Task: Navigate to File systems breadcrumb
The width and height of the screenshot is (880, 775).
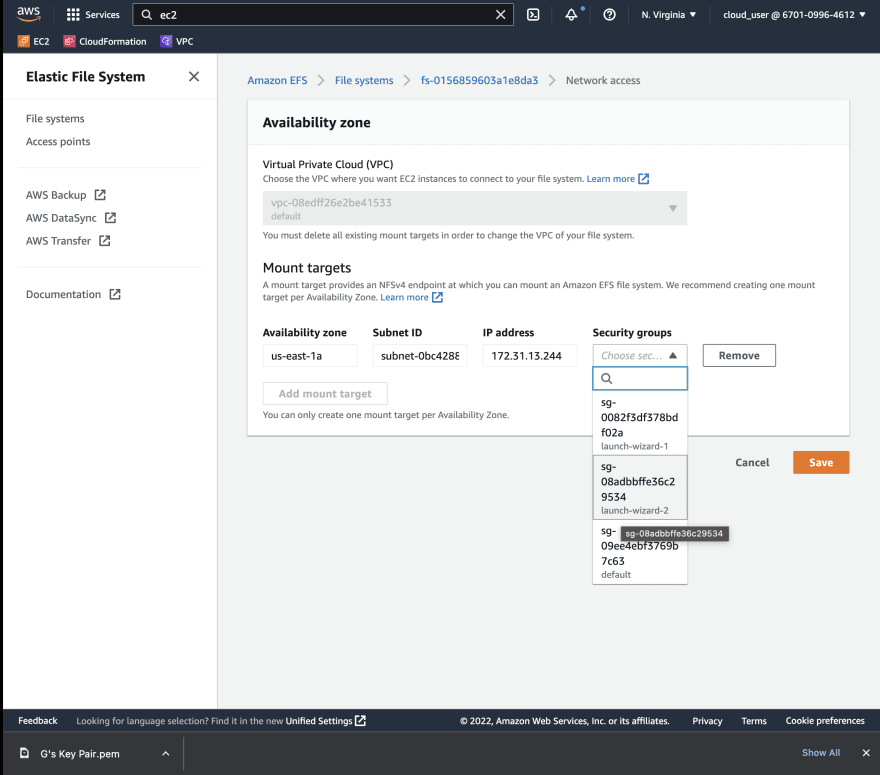Action: [364, 80]
